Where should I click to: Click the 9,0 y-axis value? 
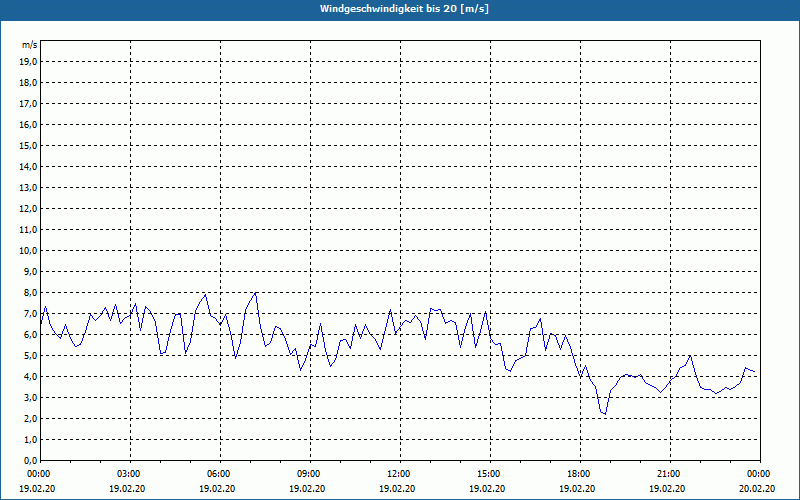(x=31, y=271)
